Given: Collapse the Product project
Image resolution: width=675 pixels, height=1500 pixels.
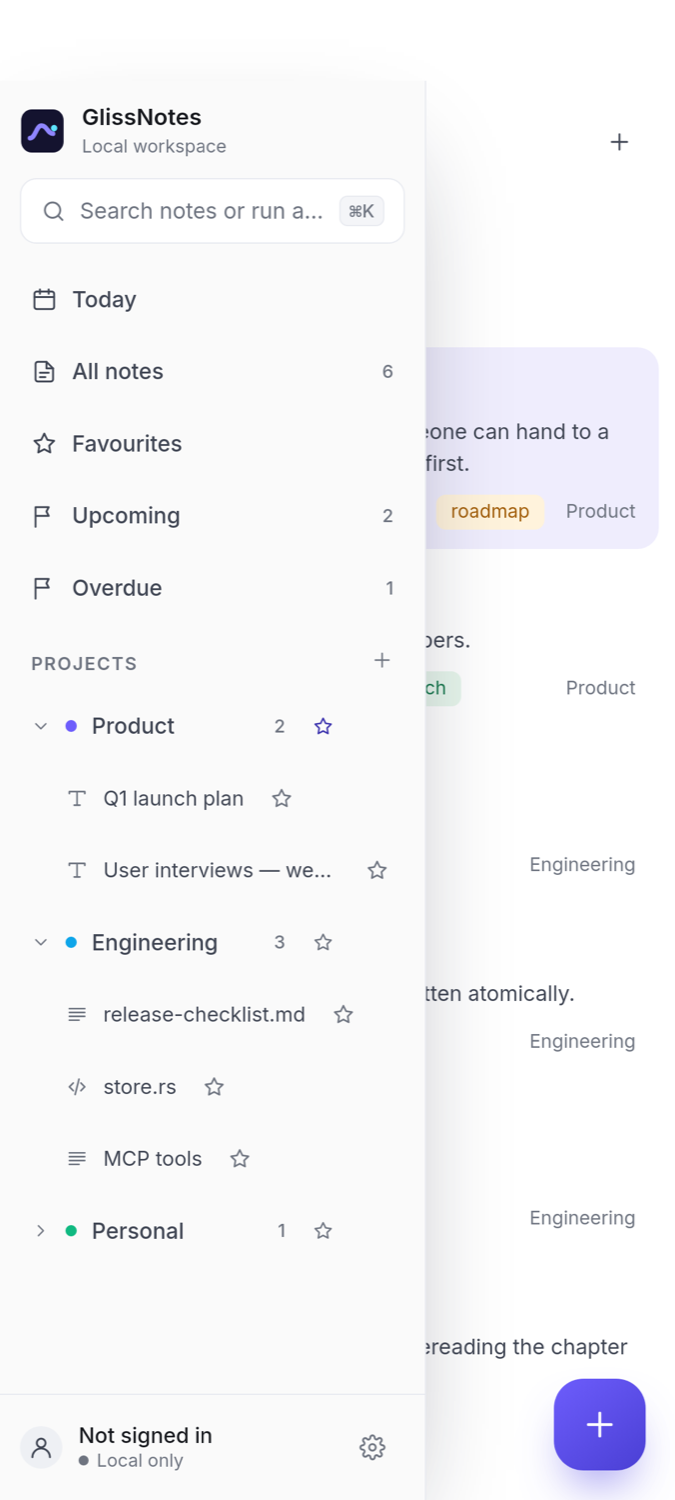Looking at the screenshot, I should coord(40,726).
